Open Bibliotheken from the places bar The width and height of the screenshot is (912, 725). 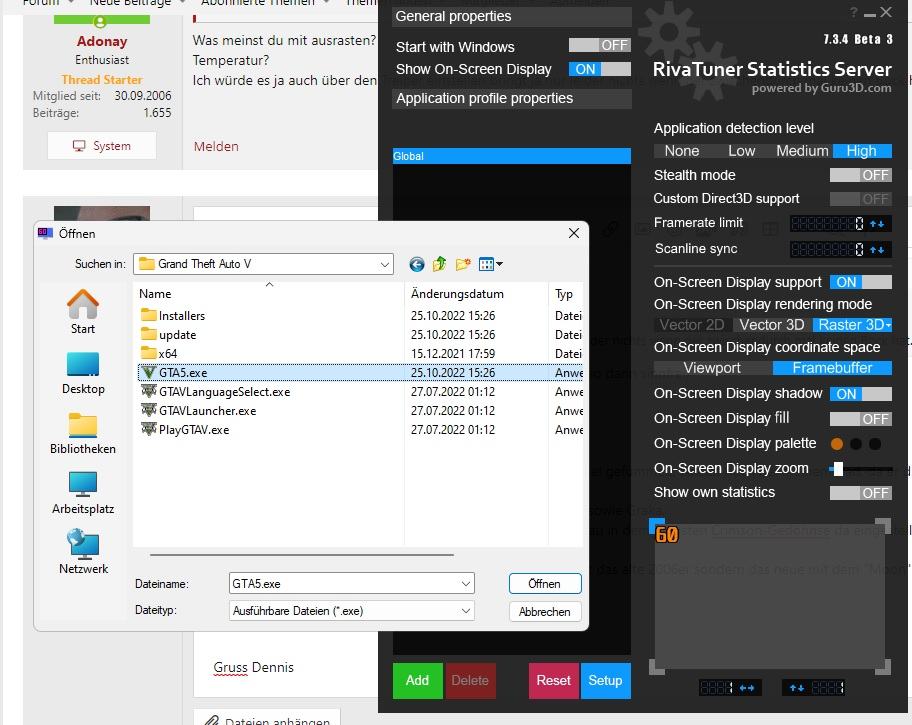tap(83, 433)
